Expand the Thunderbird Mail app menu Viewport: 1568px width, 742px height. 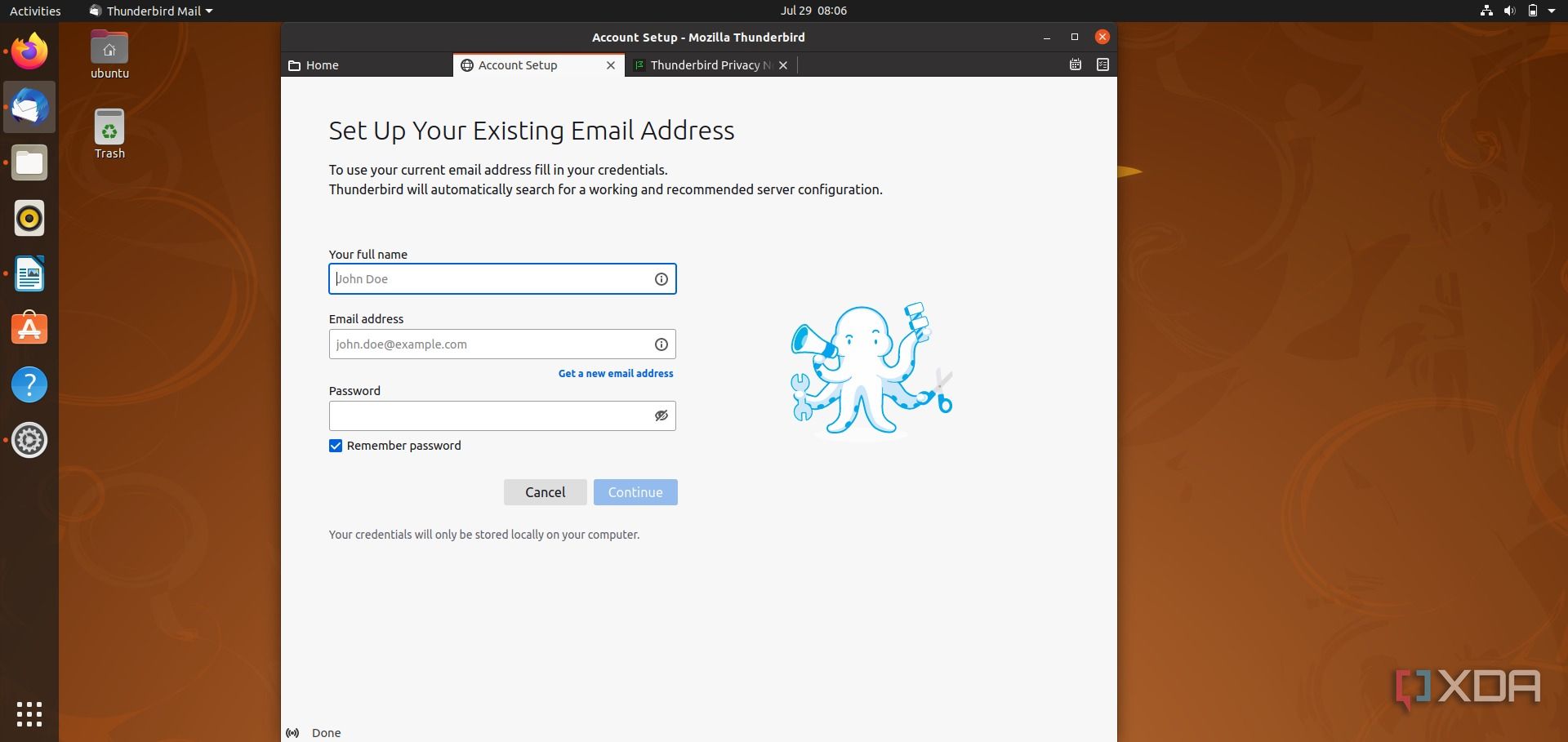click(151, 11)
